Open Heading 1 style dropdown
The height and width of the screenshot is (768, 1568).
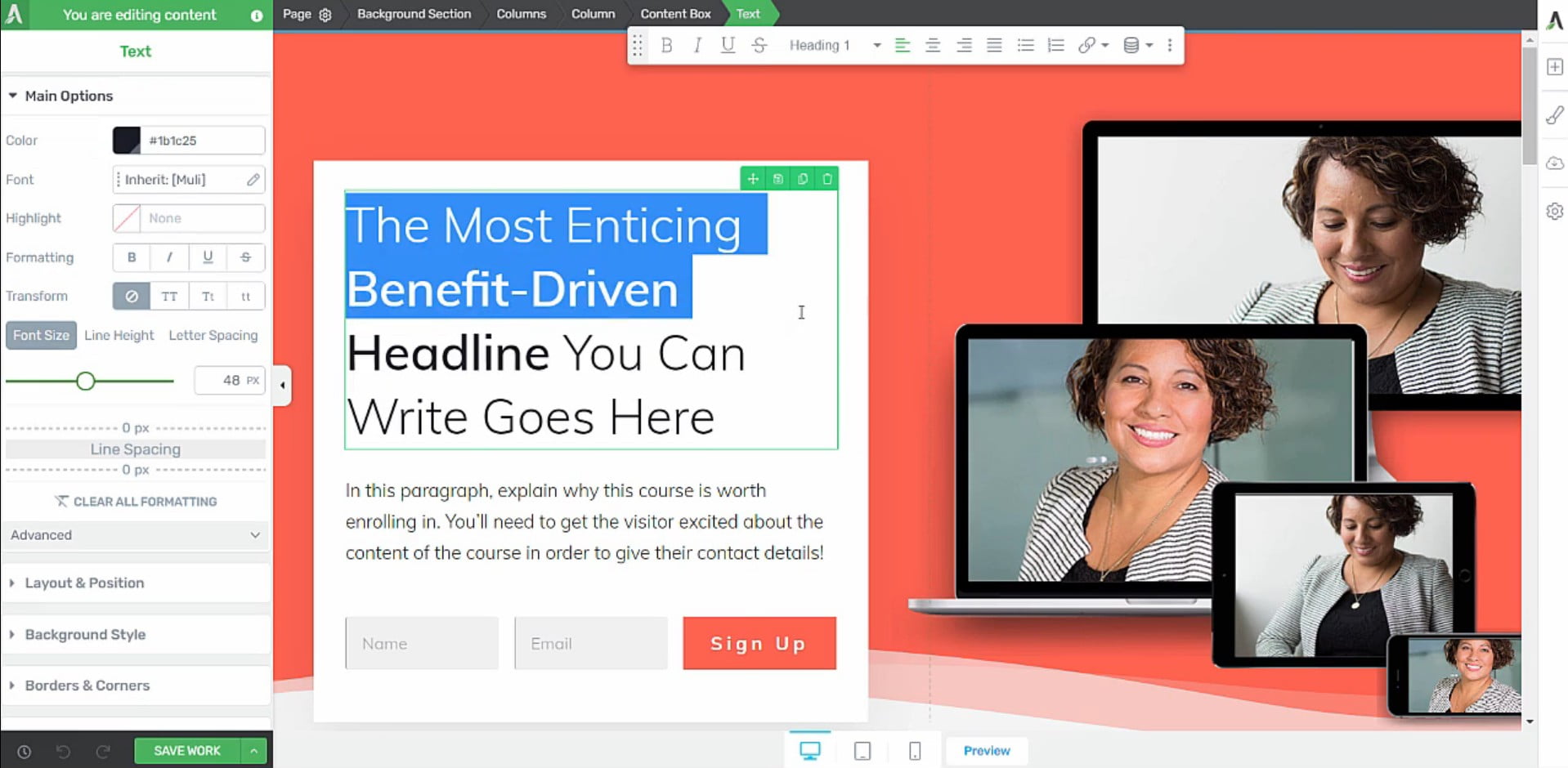point(835,45)
